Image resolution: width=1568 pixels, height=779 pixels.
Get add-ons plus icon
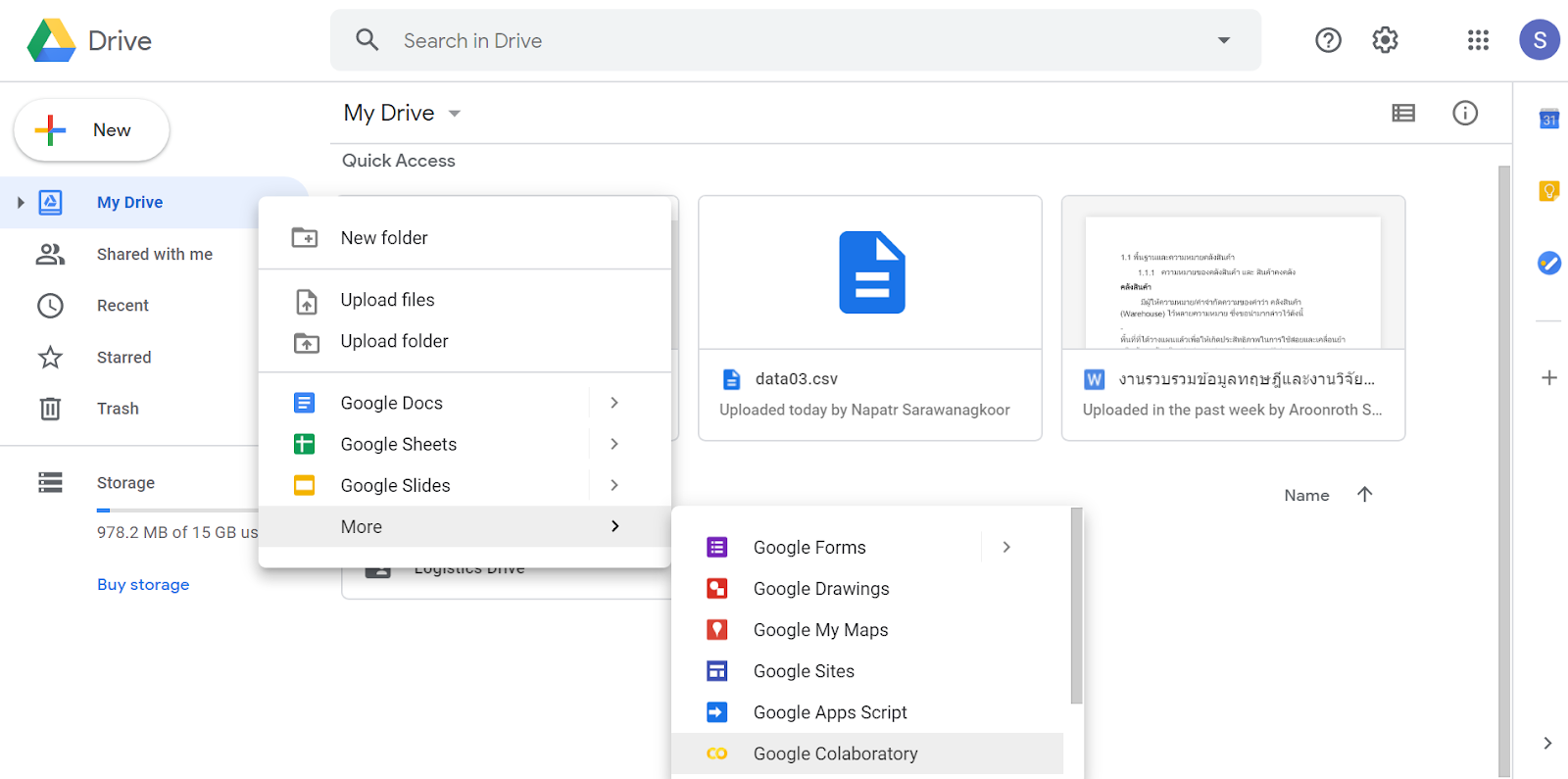pyautogui.click(x=1549, y=378)
